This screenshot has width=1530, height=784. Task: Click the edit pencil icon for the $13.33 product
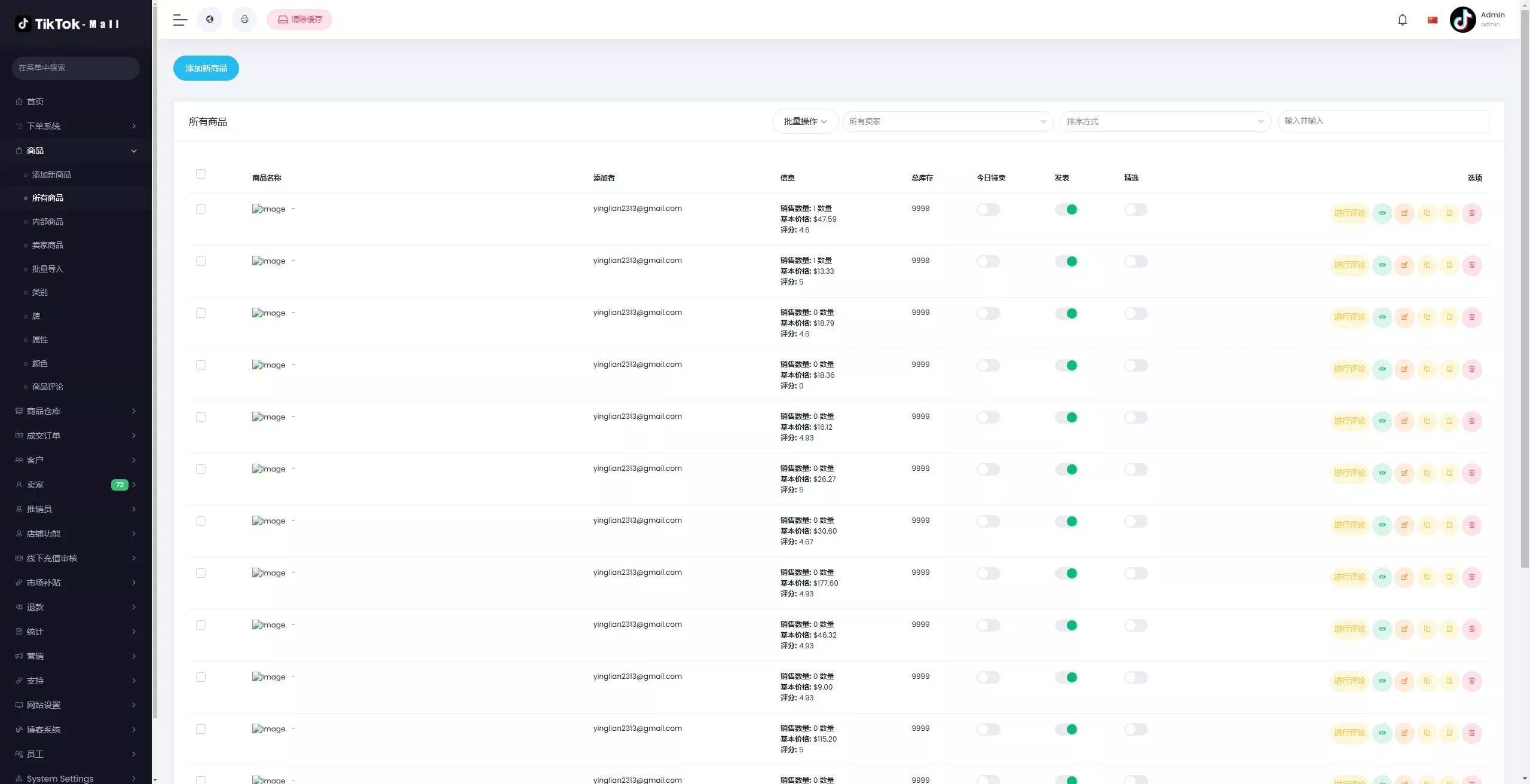coord(1404,265)
